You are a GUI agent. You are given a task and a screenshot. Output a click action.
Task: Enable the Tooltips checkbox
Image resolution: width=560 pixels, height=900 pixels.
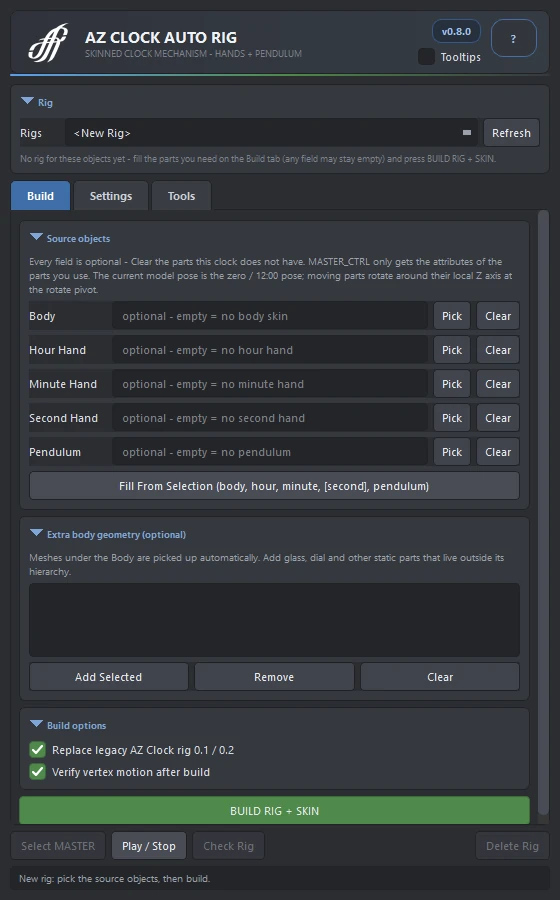(426, 57)
